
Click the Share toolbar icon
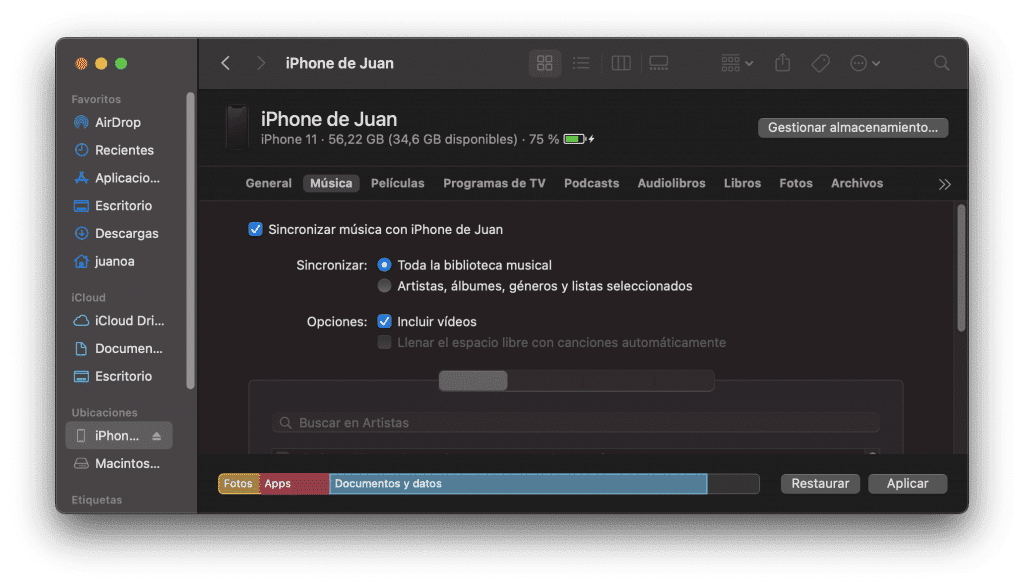pyautogui.click(x=782, y=63)
